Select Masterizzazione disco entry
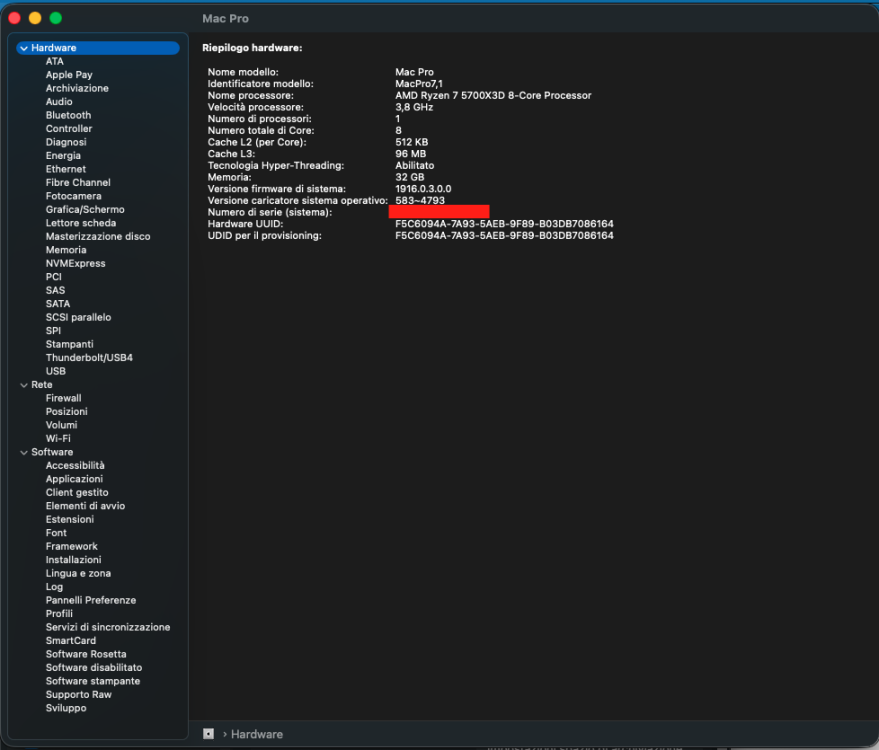This screenshot has height=750, width=879. click(98, 237)
